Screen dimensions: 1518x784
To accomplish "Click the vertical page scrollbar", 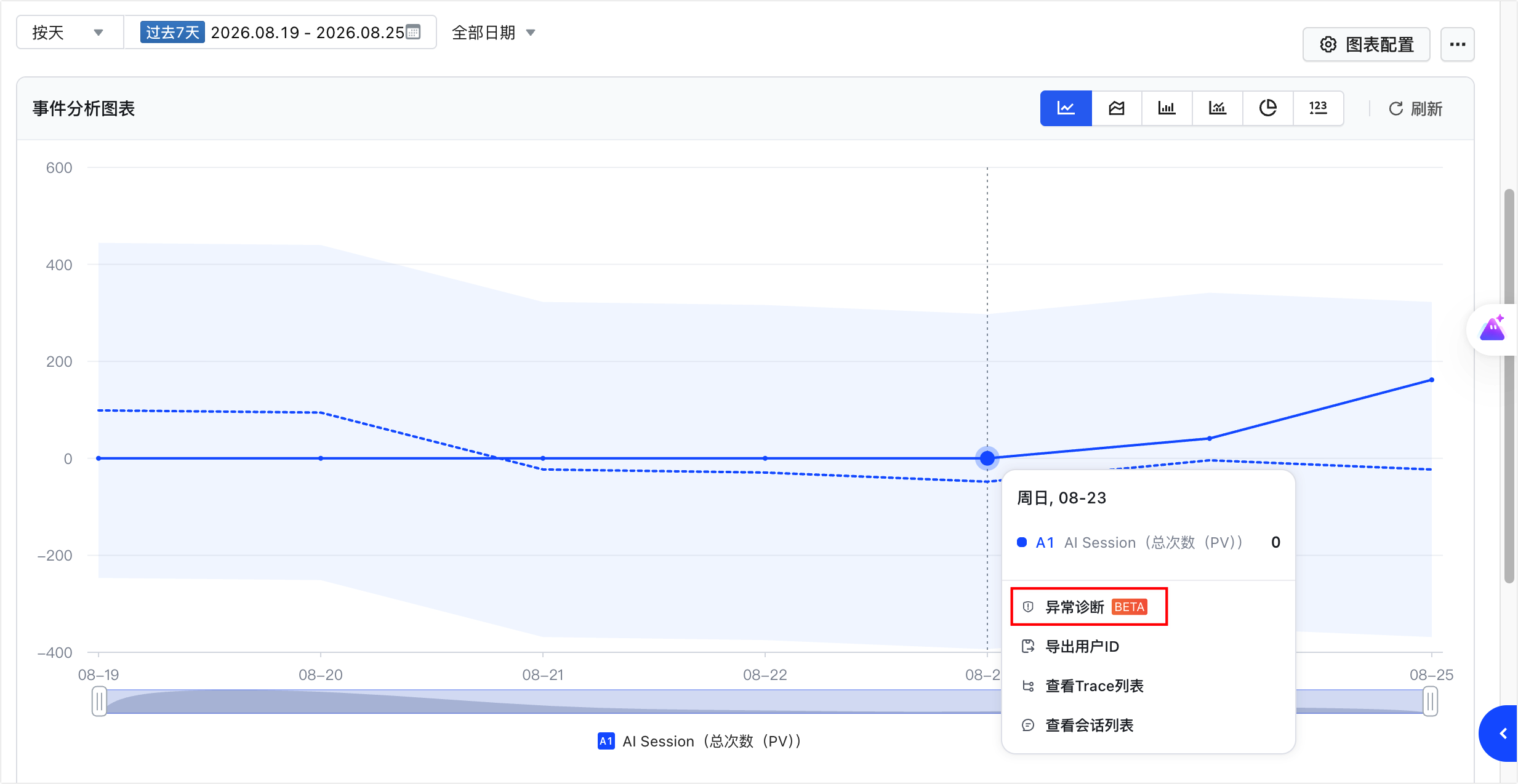I will coord(1509,386).
